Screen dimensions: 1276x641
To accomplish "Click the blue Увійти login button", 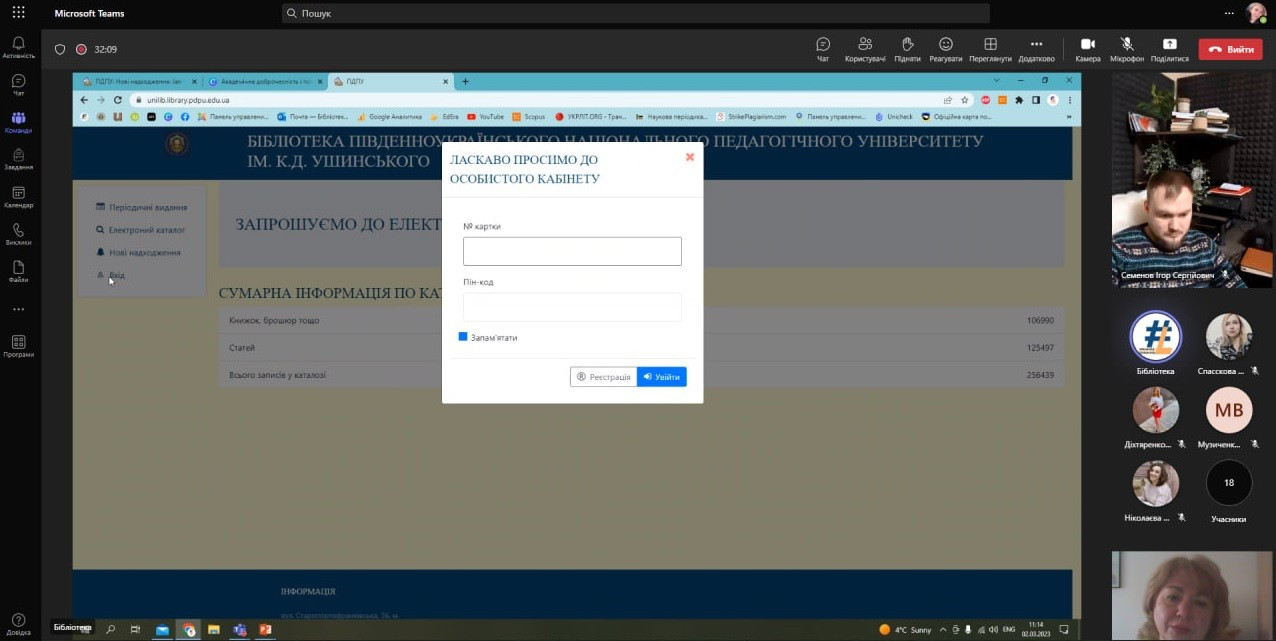I will (662, 377).
